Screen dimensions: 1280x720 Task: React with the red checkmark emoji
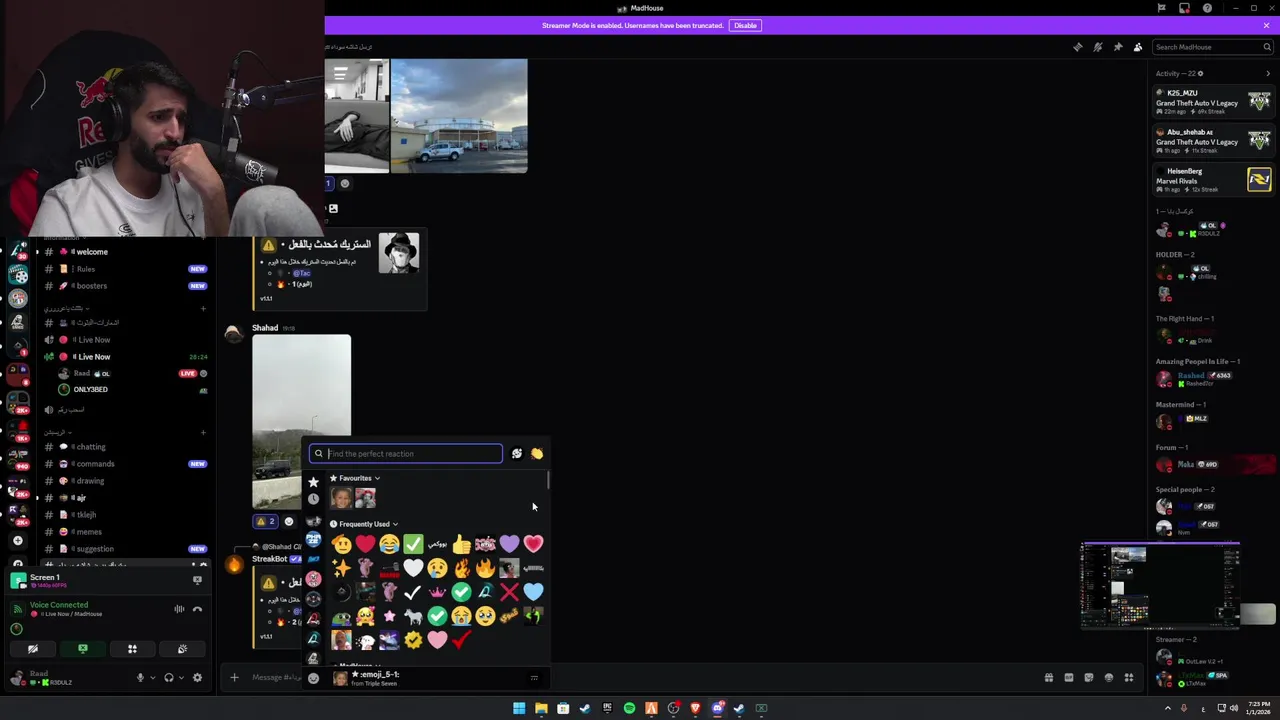461,640
